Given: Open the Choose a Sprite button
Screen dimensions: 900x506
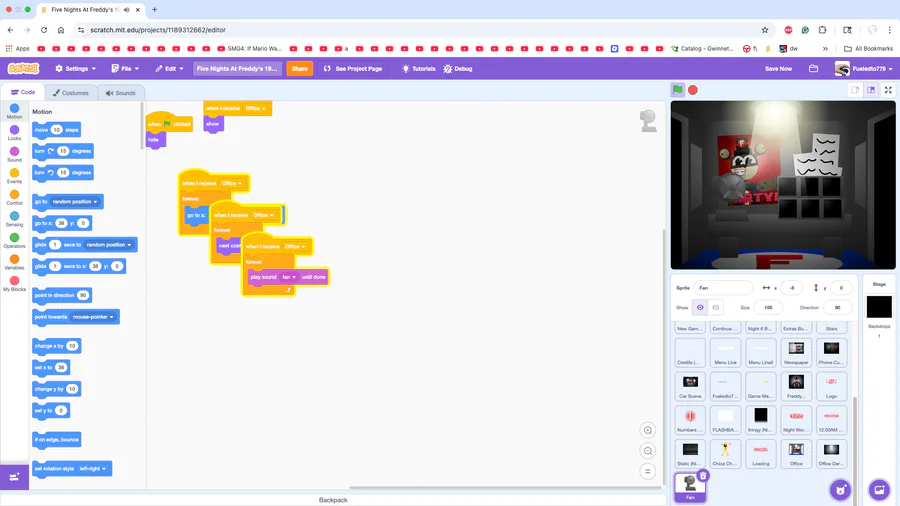Looking at the screenshot, I should [840, 489].
